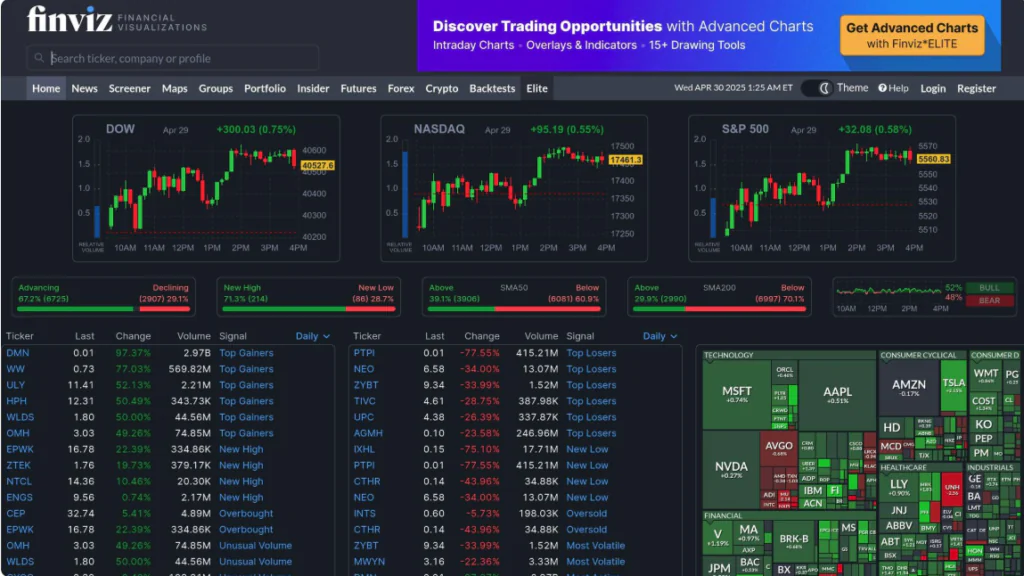Click New Low signal in IXHL row

pos(587,449)
